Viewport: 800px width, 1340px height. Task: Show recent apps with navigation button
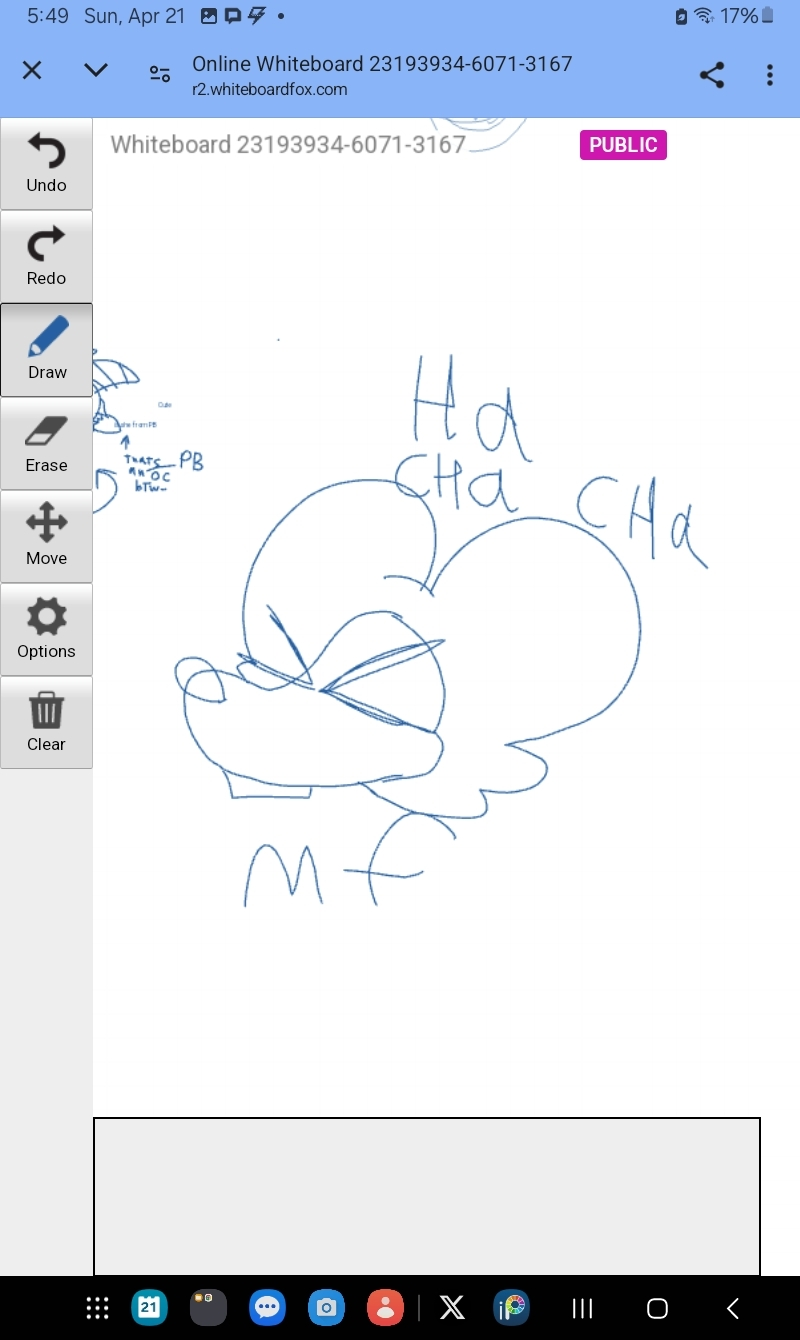582,1308
